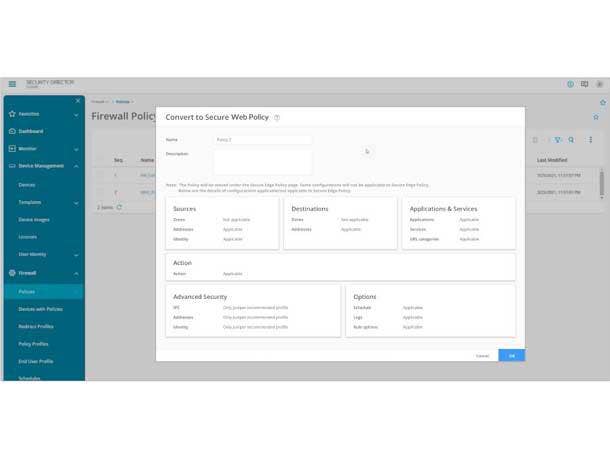Expand the Favorites section chevron

76,114
